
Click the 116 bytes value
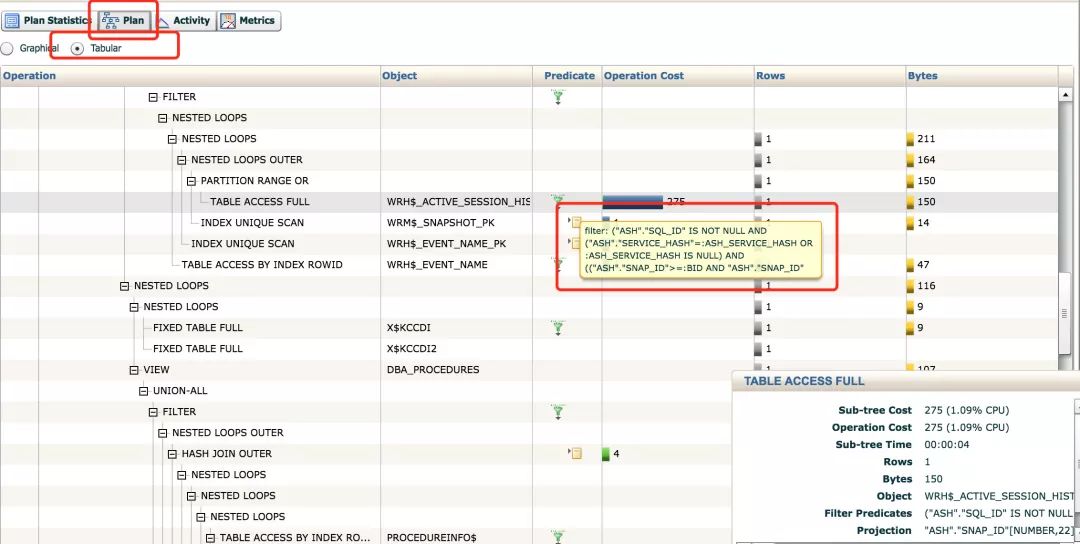[926, 286]
